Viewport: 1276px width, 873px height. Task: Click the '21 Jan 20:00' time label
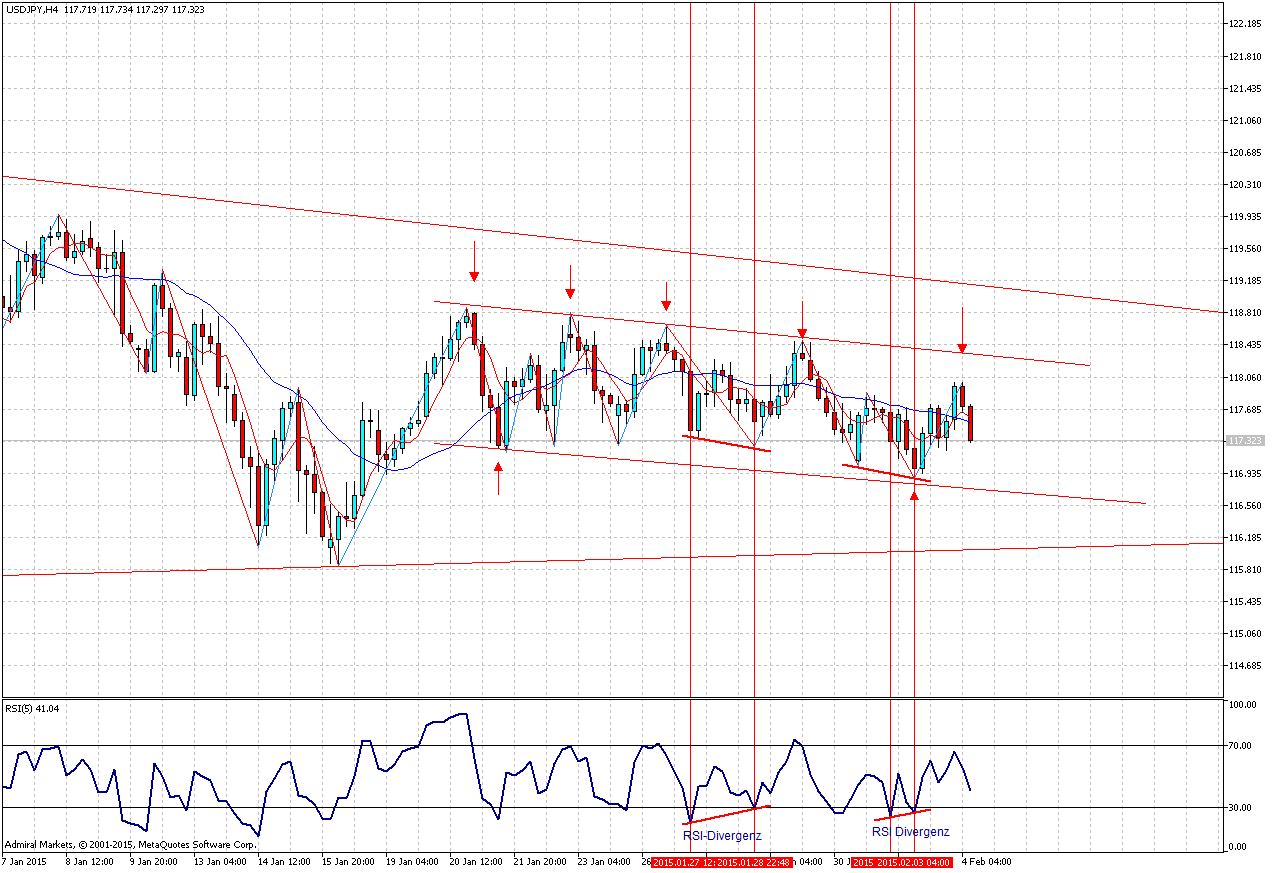pyautogui.click(x=539, y=861)
